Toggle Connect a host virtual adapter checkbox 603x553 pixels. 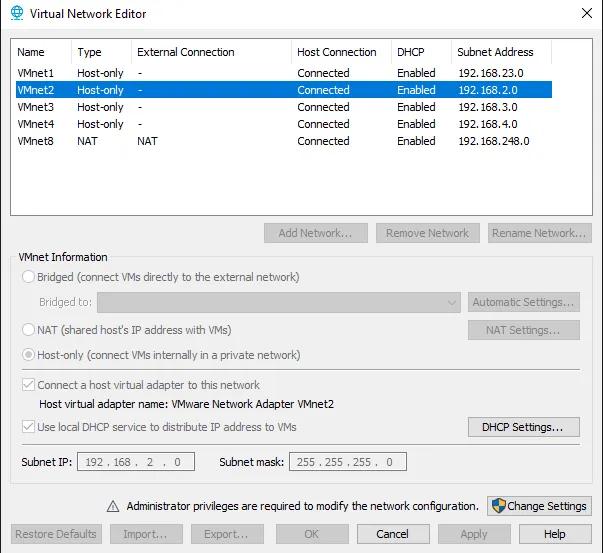(28, 385)
